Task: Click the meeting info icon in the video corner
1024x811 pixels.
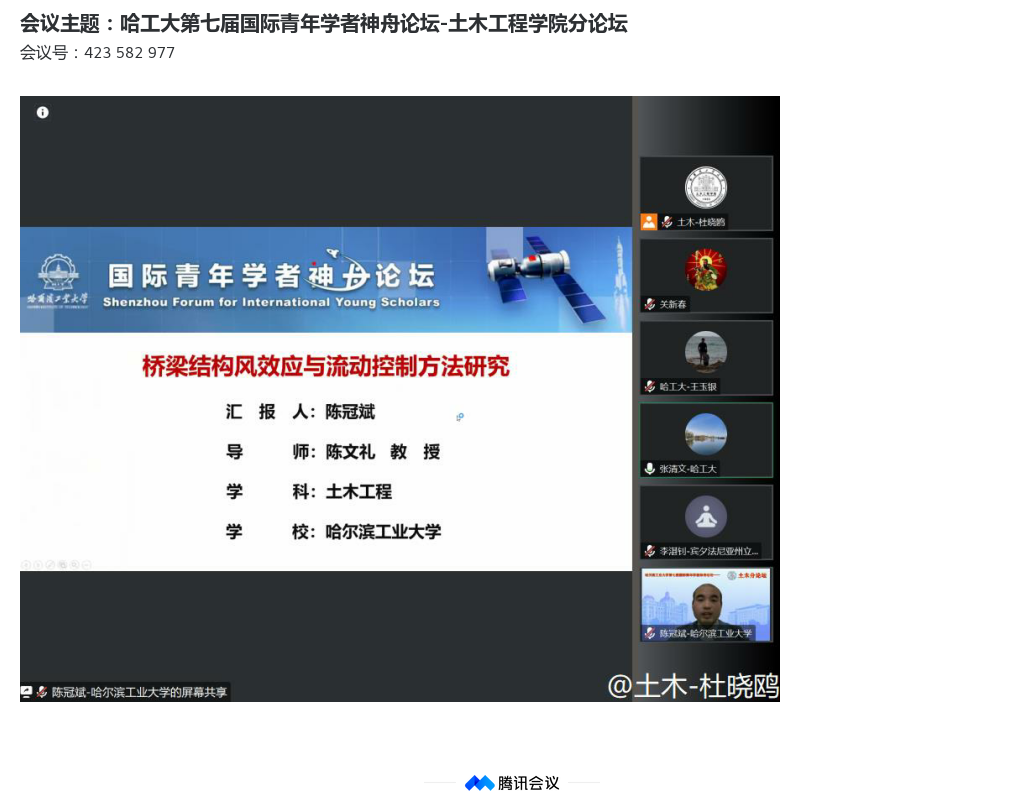Action: point(43,112)
